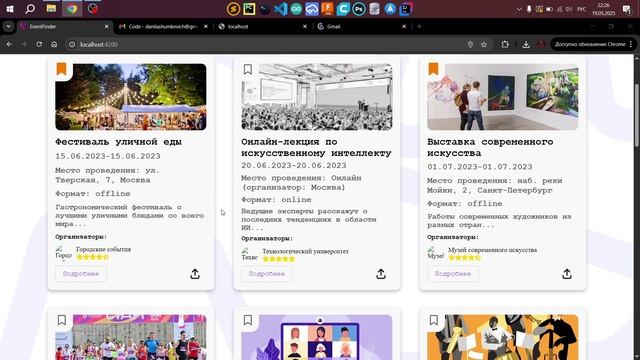This screenshot has height=360, width=640.
Task: Click the page vertical scrollbar
Action: click(x=636, y=114)
